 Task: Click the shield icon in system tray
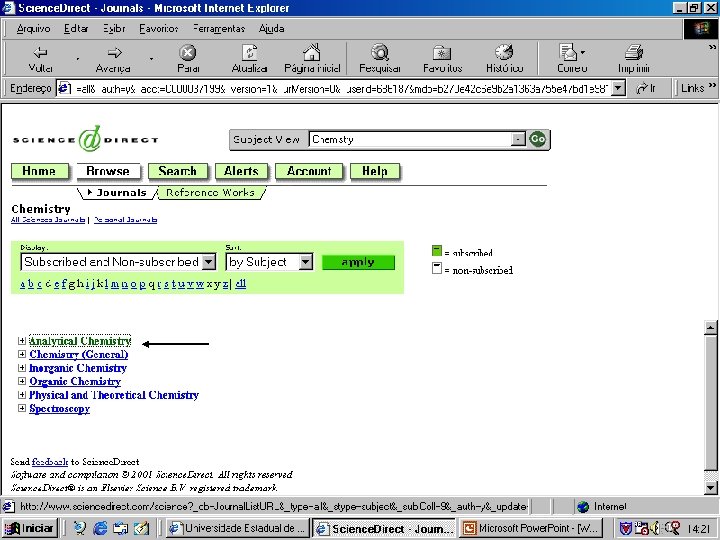click(x=625, y=529)
